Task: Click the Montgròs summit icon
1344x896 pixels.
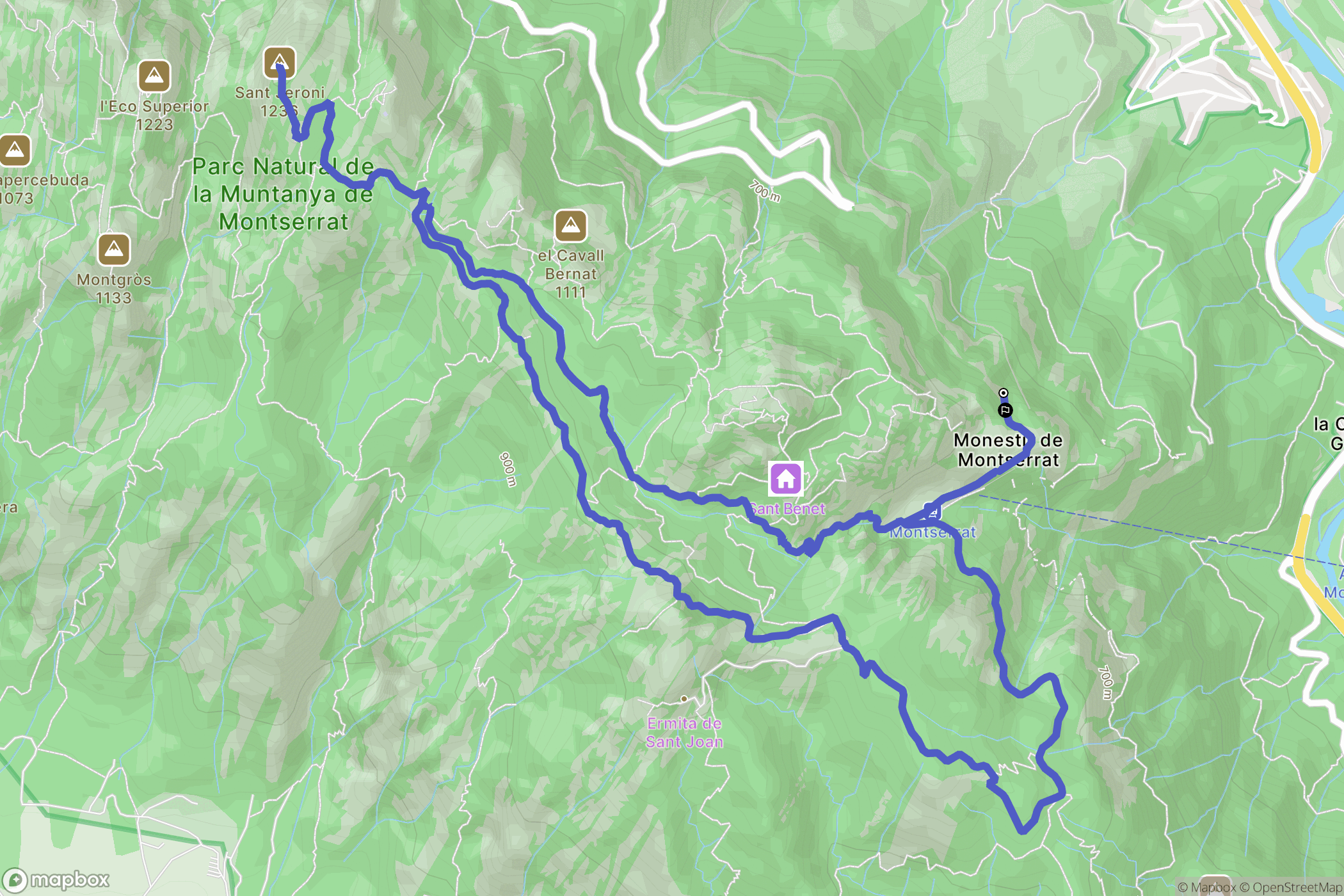Action: click(x=114, y=249)
